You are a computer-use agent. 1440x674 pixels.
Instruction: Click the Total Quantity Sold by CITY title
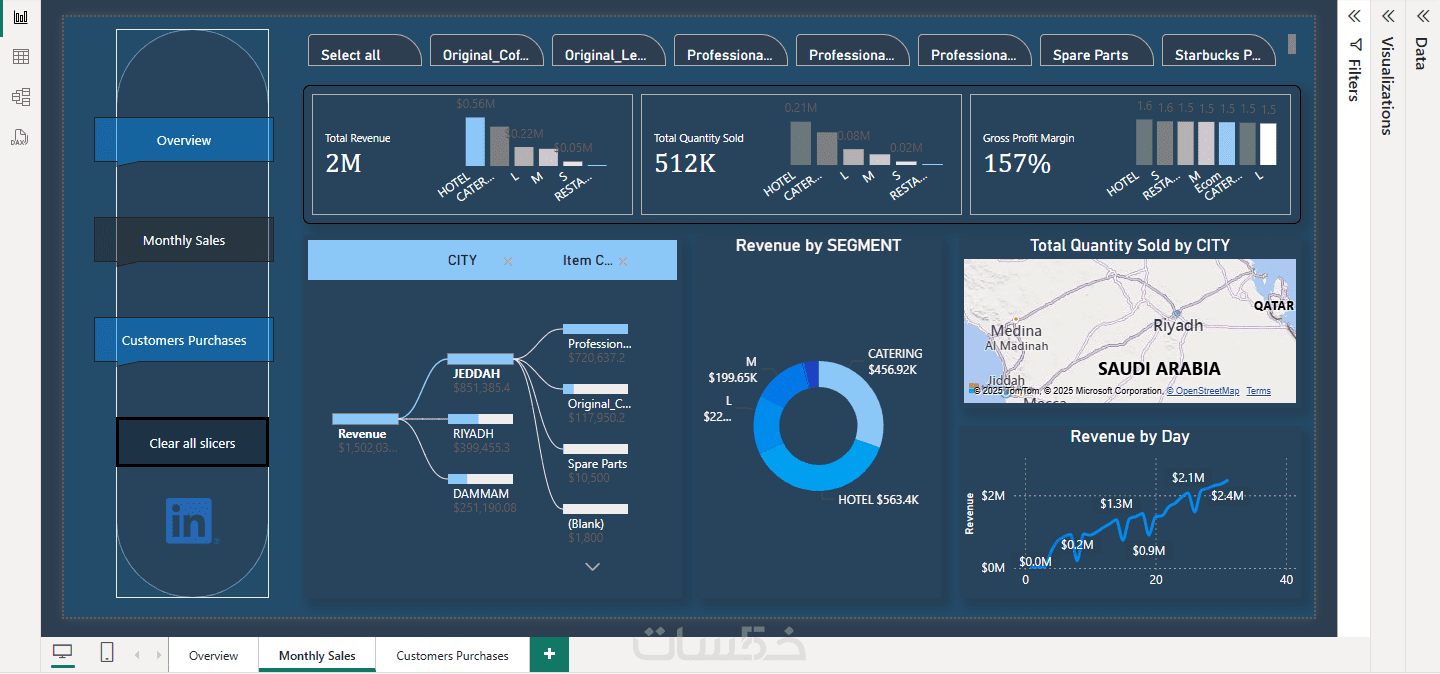click(1130, 245)
